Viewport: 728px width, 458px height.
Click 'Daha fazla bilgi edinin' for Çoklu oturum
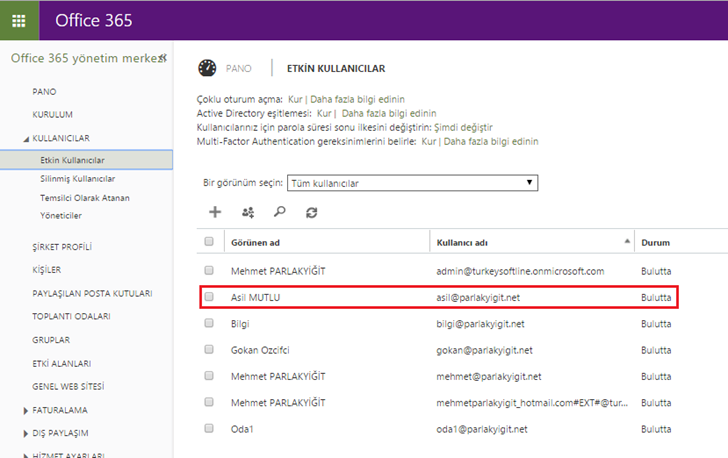pos(358,99)
